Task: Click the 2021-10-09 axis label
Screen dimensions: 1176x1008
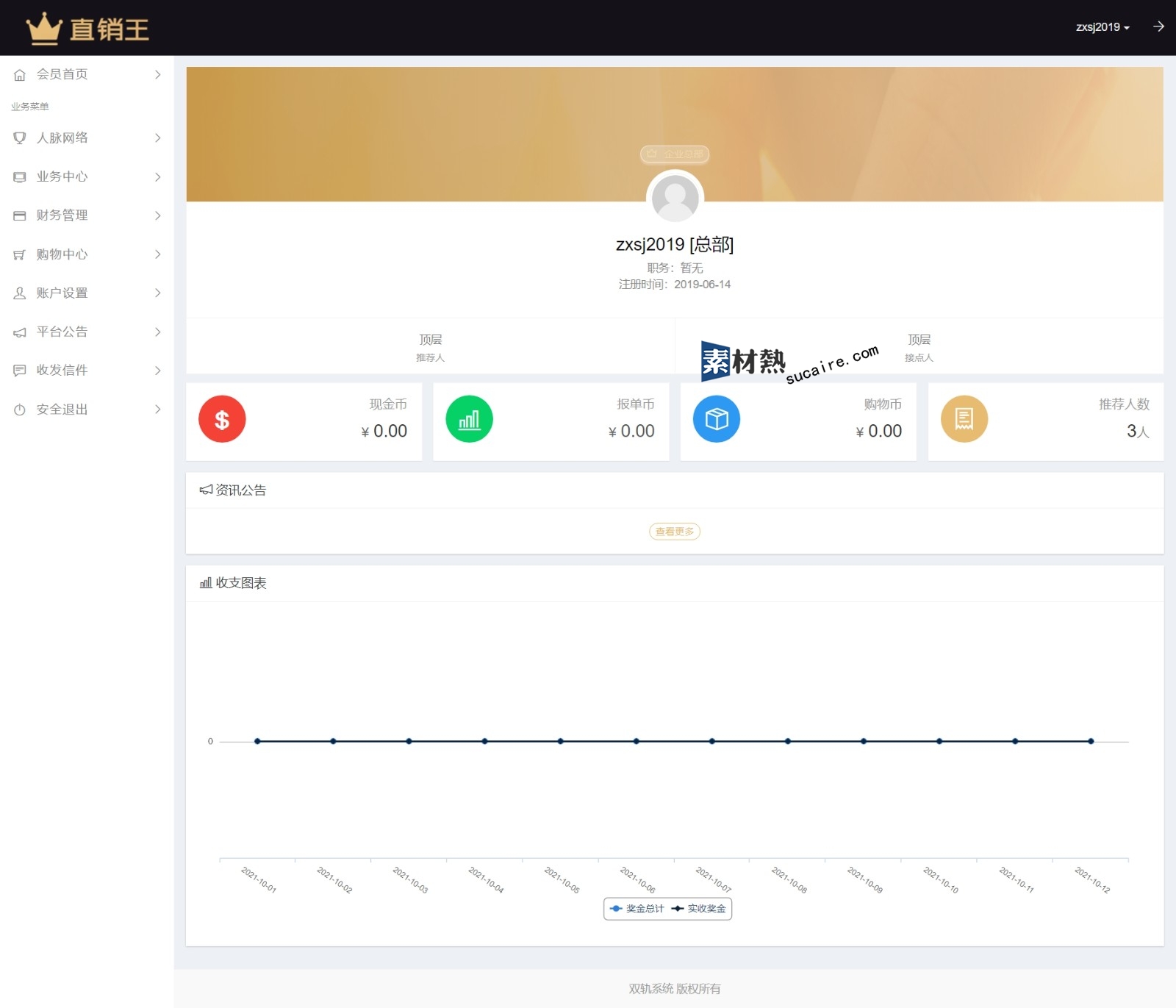Action: click(x=865, y=880)
